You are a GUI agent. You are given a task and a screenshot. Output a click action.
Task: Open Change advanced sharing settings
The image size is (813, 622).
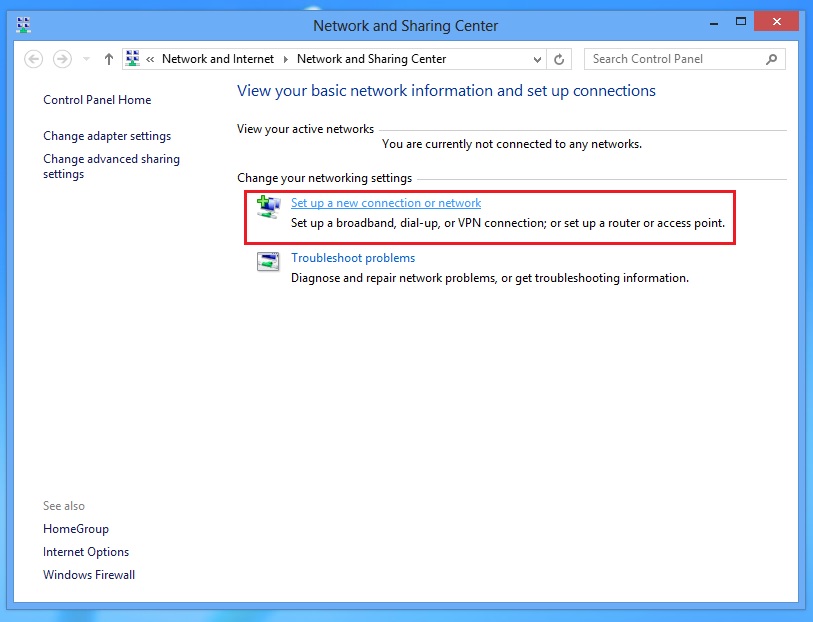[x=111, y=166]
